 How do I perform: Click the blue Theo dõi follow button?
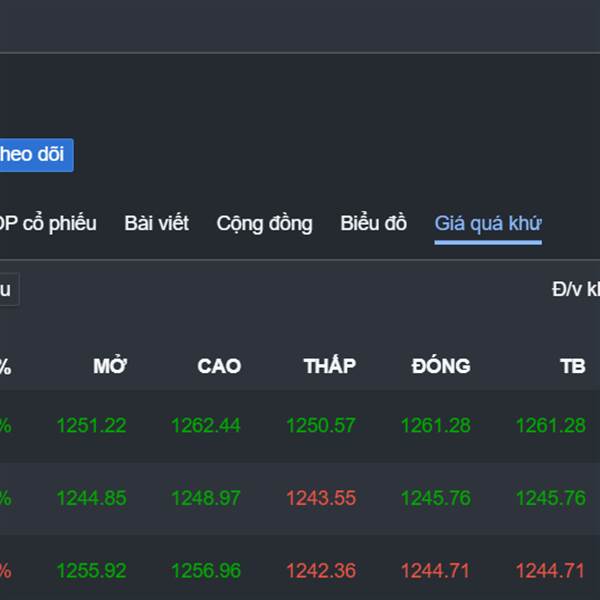pos(34,155)
